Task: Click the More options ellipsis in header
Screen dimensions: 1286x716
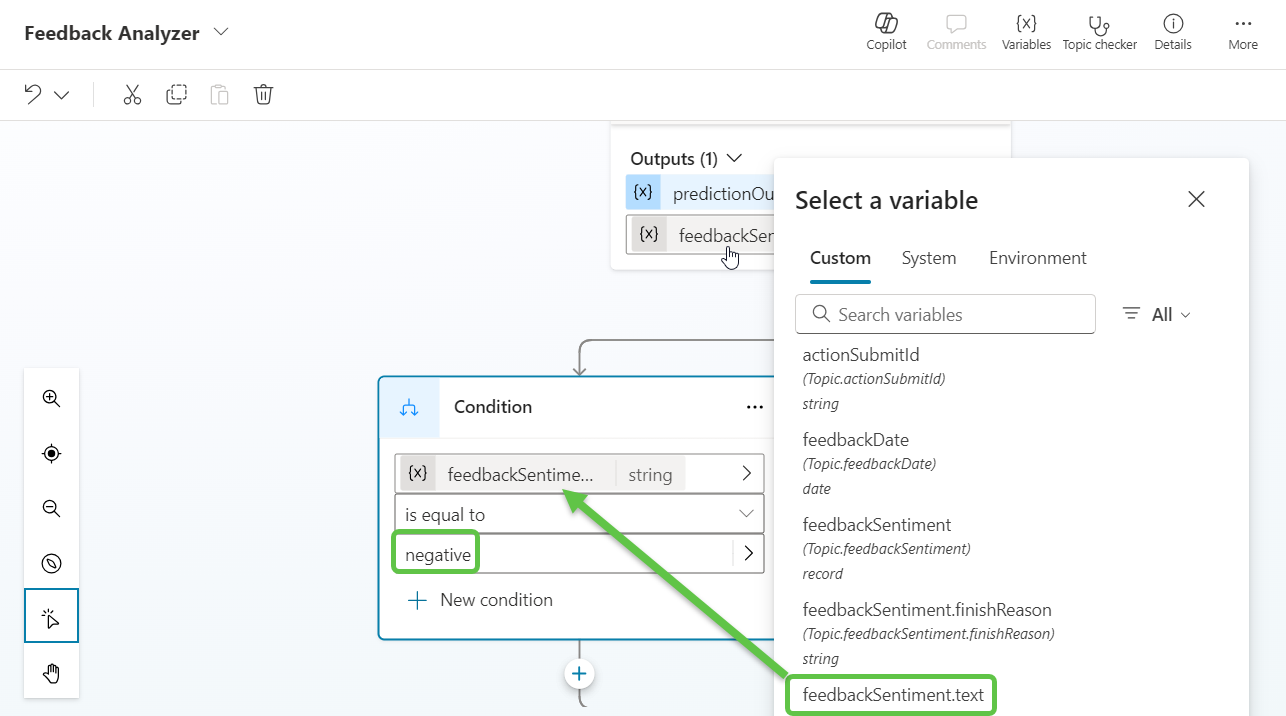Action: (x=1243, y=32)
